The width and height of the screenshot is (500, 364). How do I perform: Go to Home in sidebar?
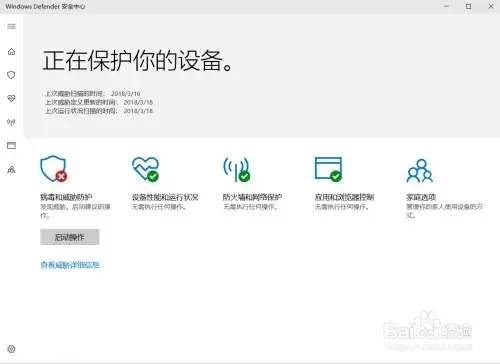coord(11,52)
